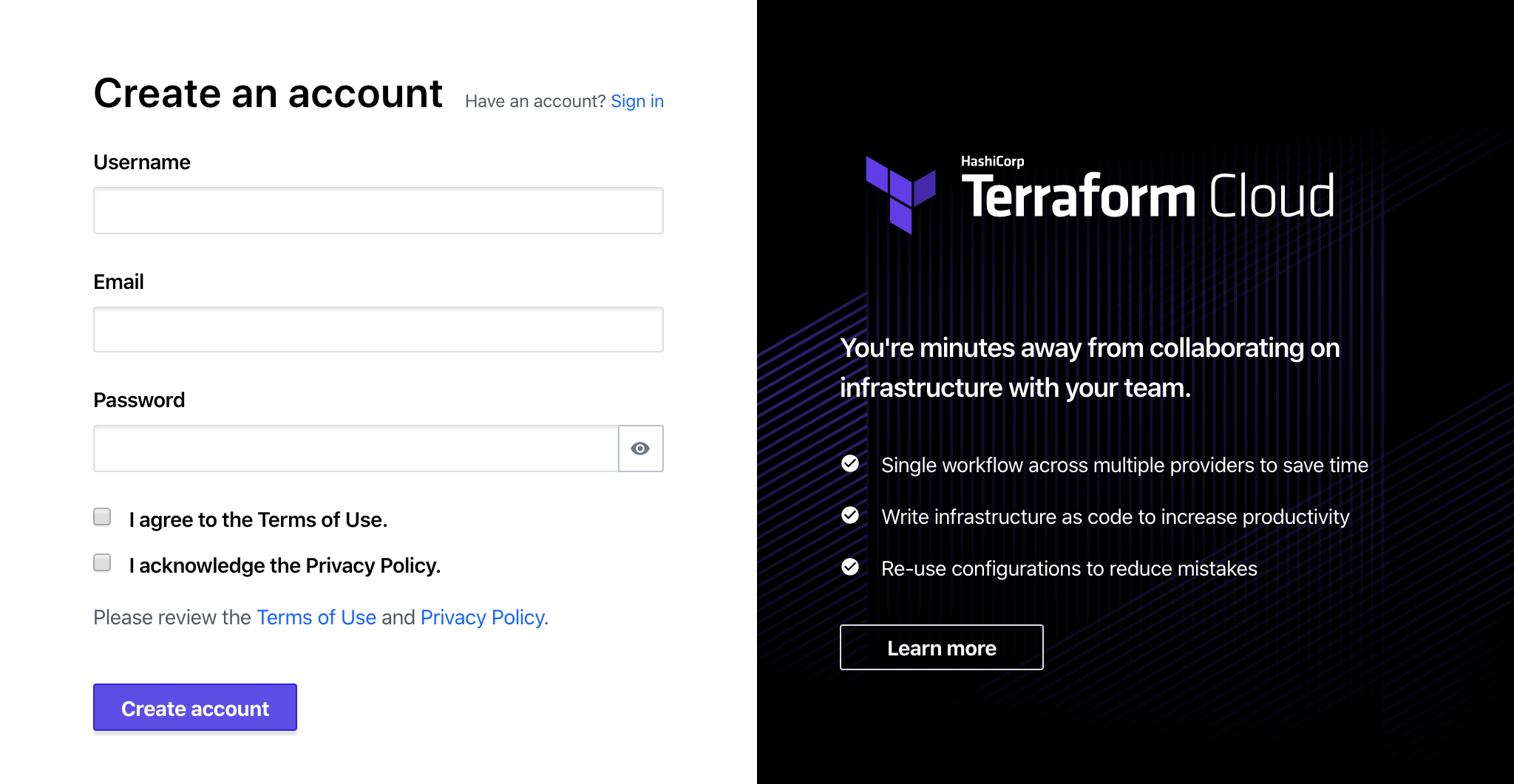The height and width of the screenshot is (784, 1514).
Task: Click the Terraform logo icon
Action: tap(900, 194)
